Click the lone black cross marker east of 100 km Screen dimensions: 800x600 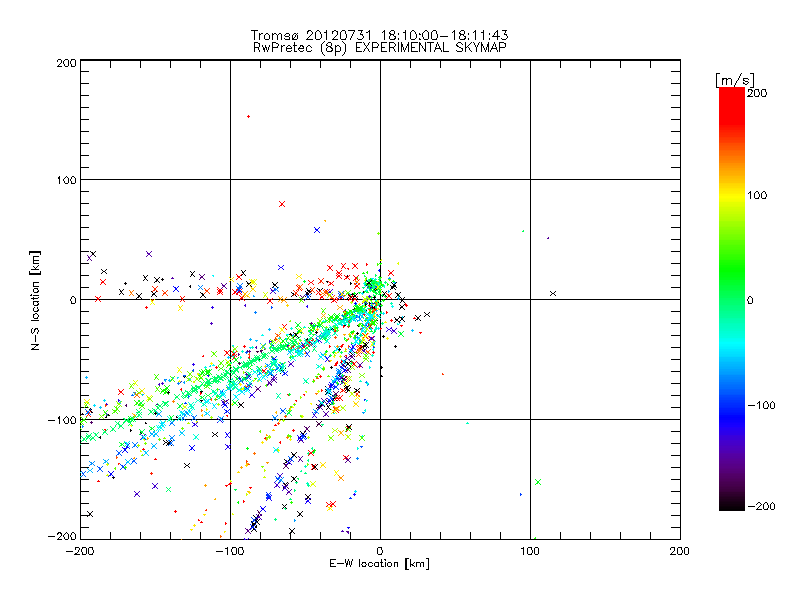point(553,293)
